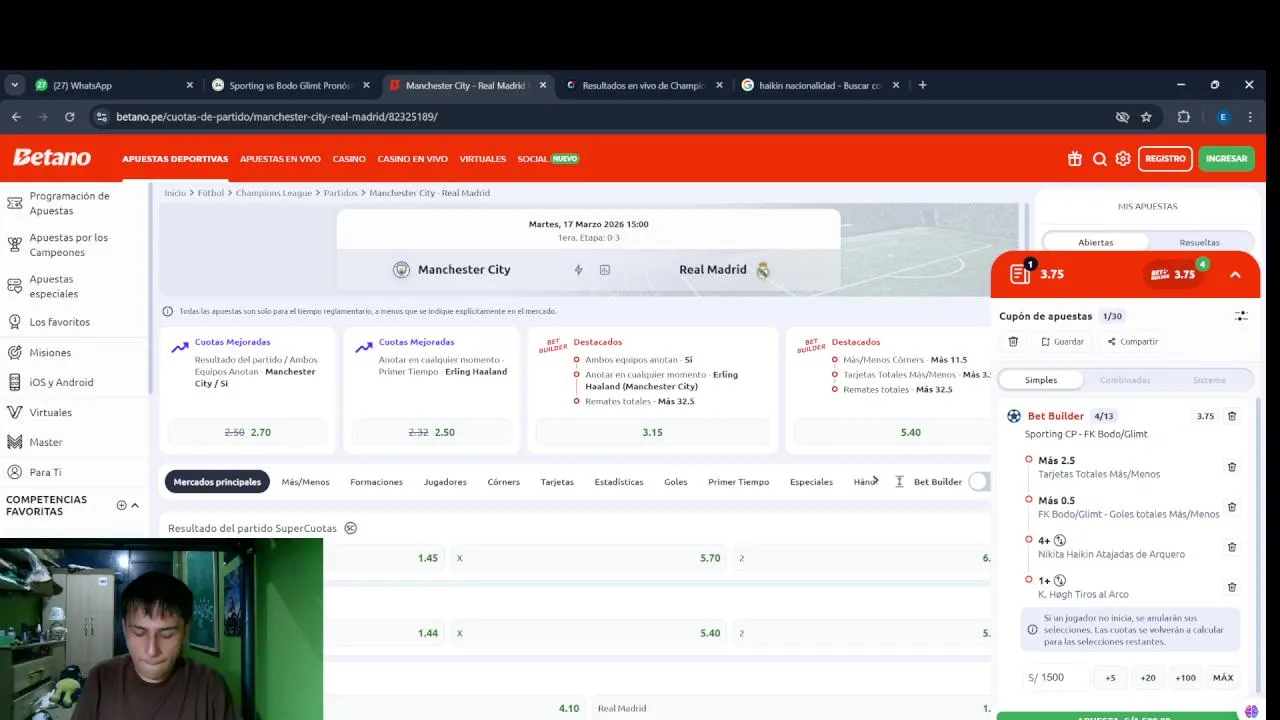Click Guardar in the betslip

click(x=1062, y=342)
